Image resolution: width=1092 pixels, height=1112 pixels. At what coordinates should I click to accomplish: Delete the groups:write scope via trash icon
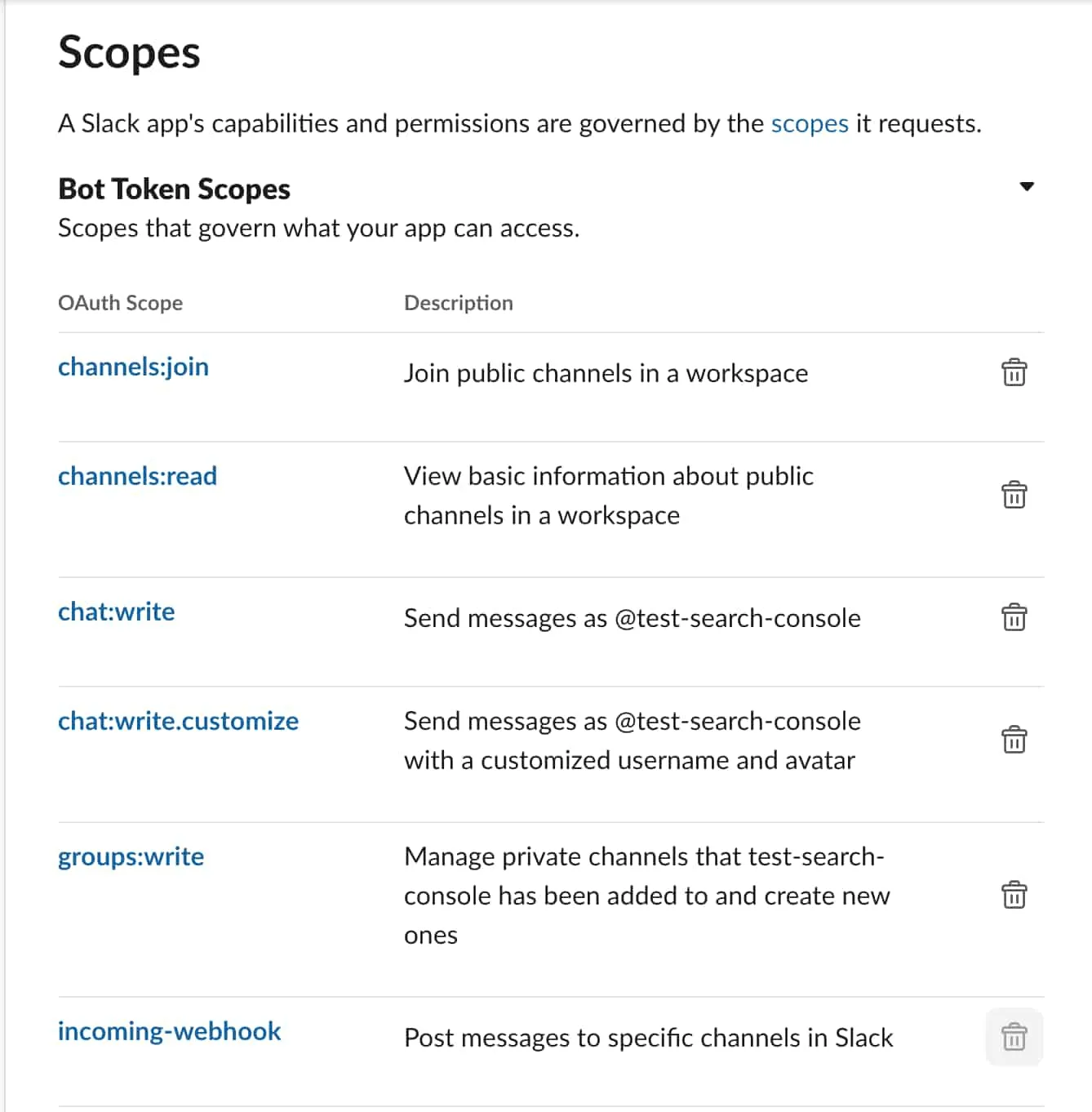[x=1014, y=895]
